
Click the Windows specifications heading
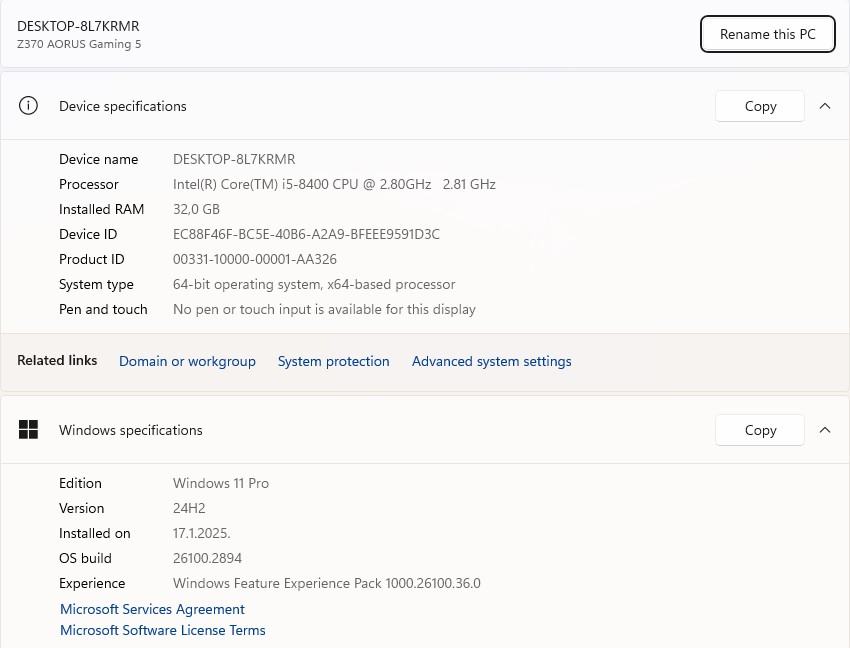tap(130, 430)
